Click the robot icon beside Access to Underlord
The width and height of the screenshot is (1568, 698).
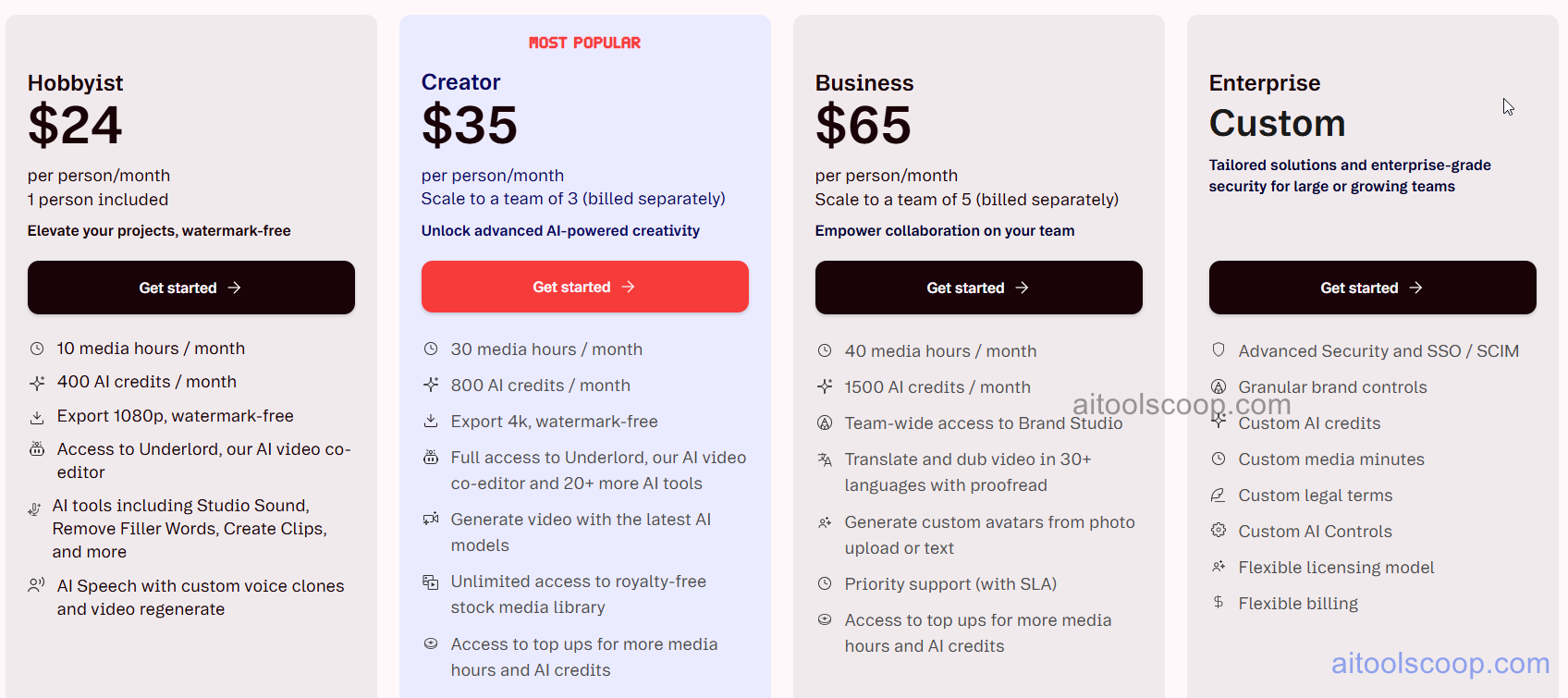tap(37, 448)
